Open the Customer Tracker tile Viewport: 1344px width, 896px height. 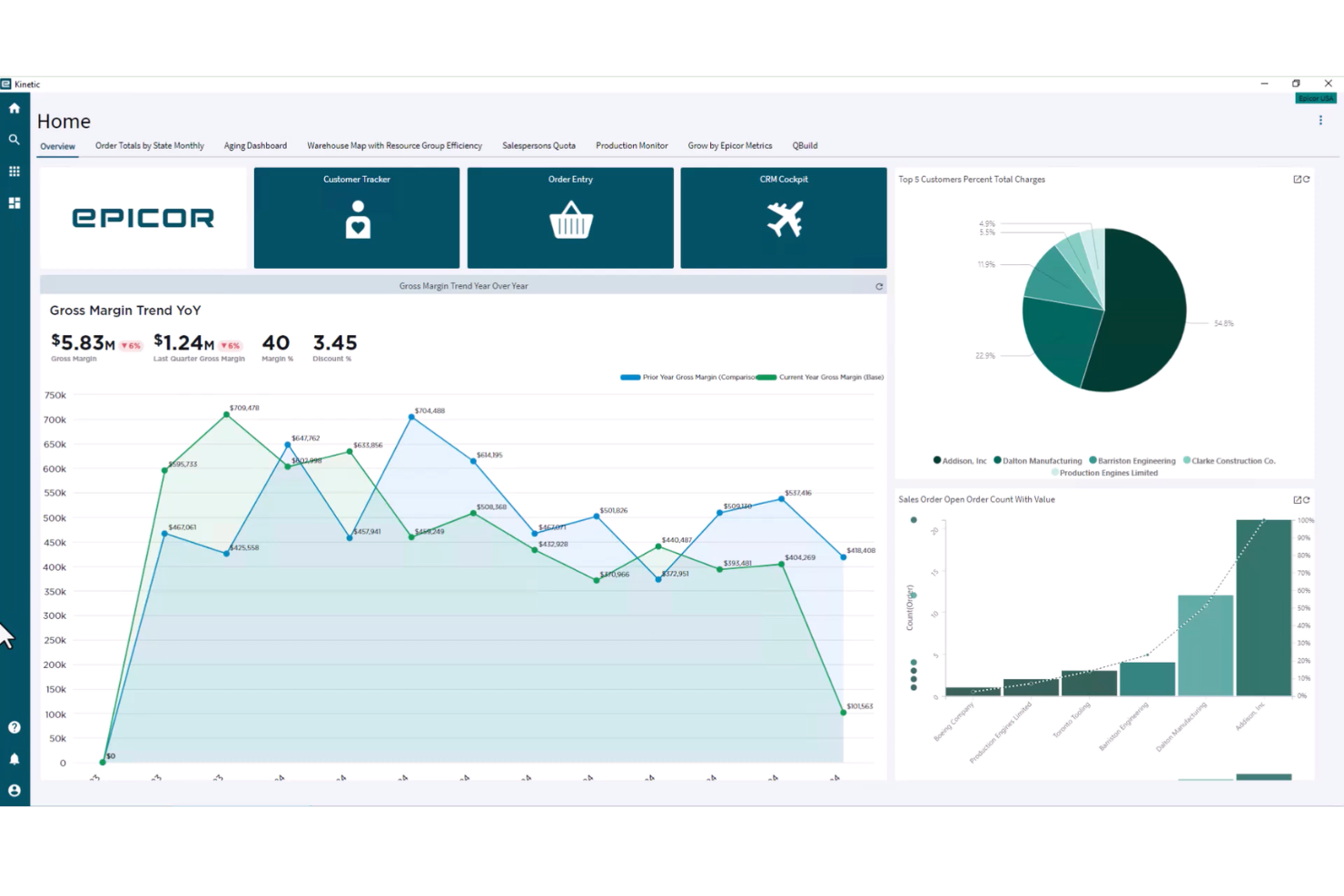(356, 218)
